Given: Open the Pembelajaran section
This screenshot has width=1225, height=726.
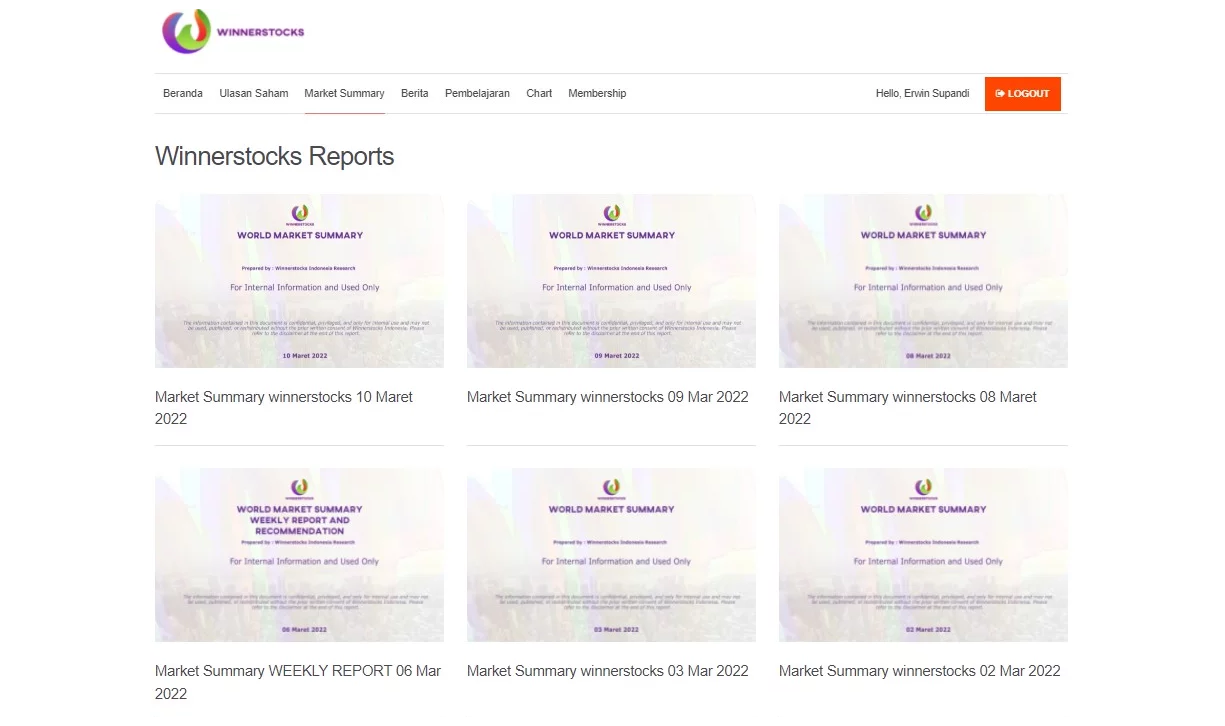Looking at the screenshot, I should (x=477, y=93).
